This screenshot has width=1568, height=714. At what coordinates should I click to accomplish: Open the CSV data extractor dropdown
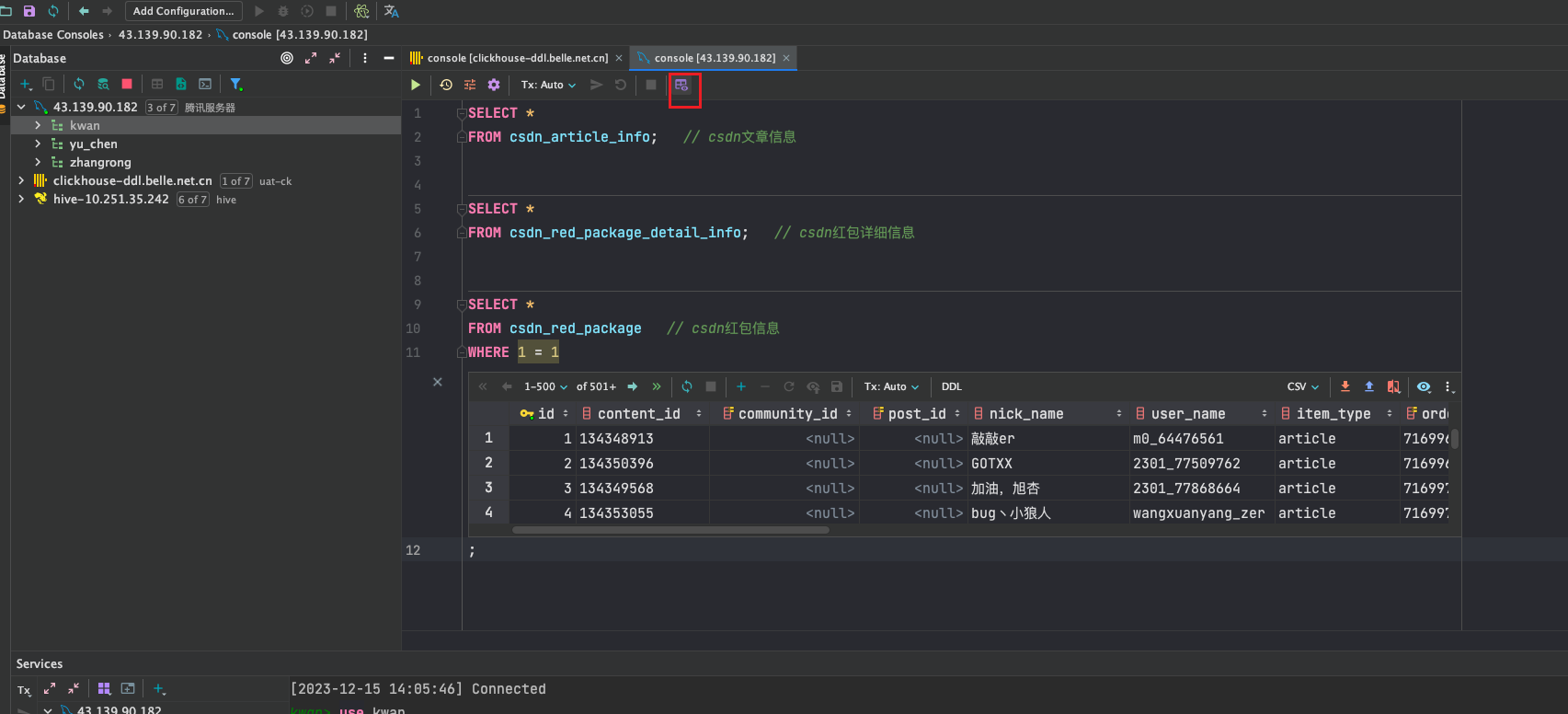point(1303,386)
